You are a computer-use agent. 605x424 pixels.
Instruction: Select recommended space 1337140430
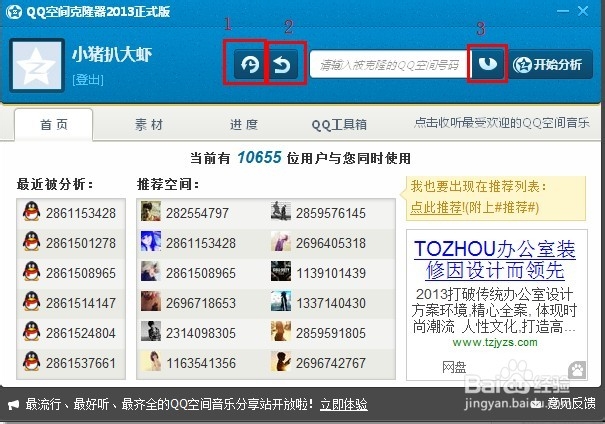(x=331, y=303)
